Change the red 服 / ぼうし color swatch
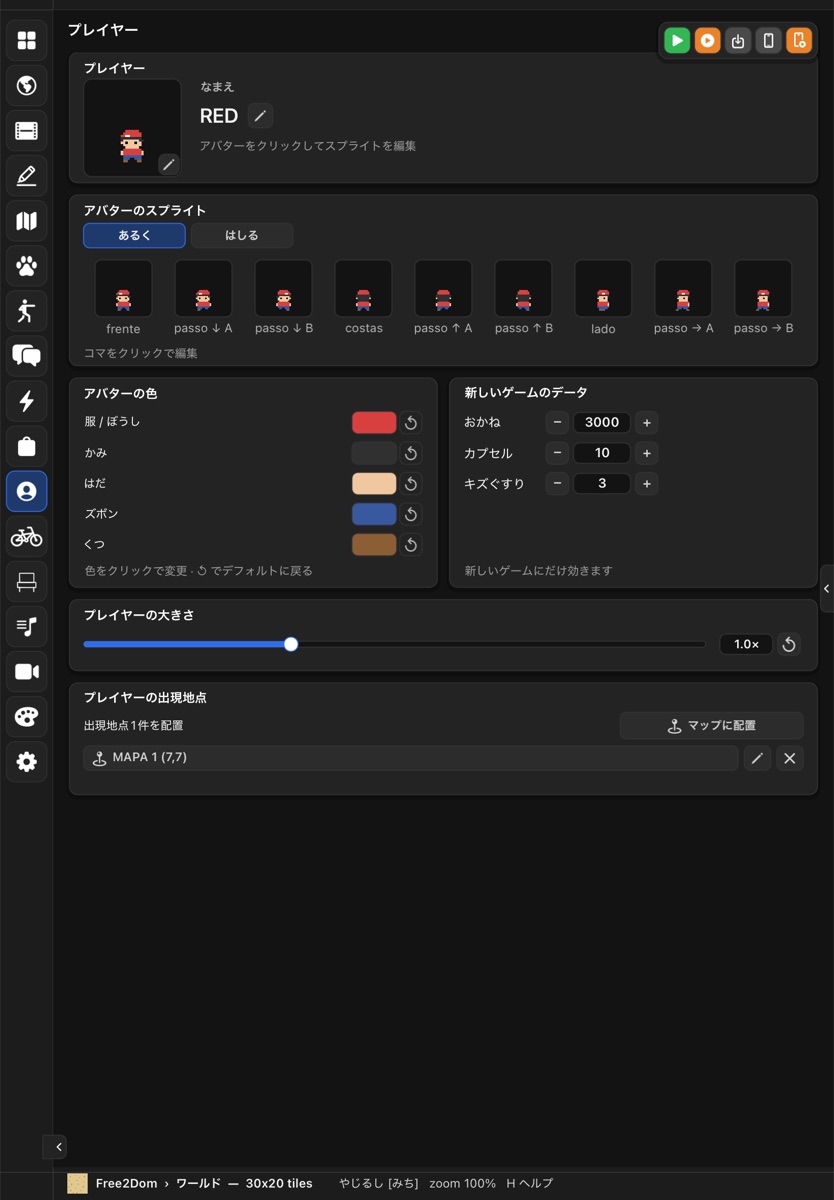 click(374, 423)
